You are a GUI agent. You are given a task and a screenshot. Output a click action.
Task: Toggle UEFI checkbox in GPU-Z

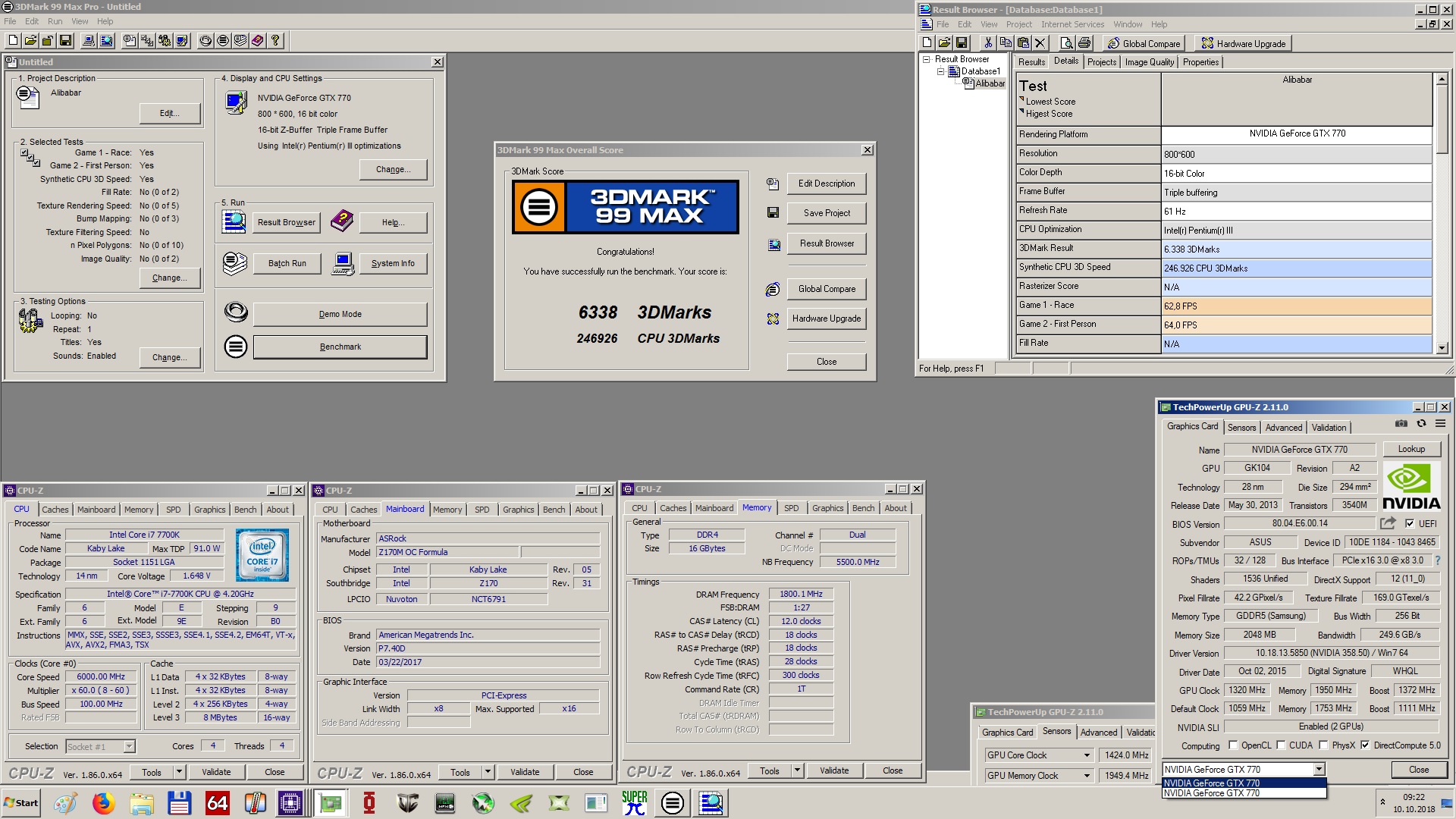[1410, 523]
